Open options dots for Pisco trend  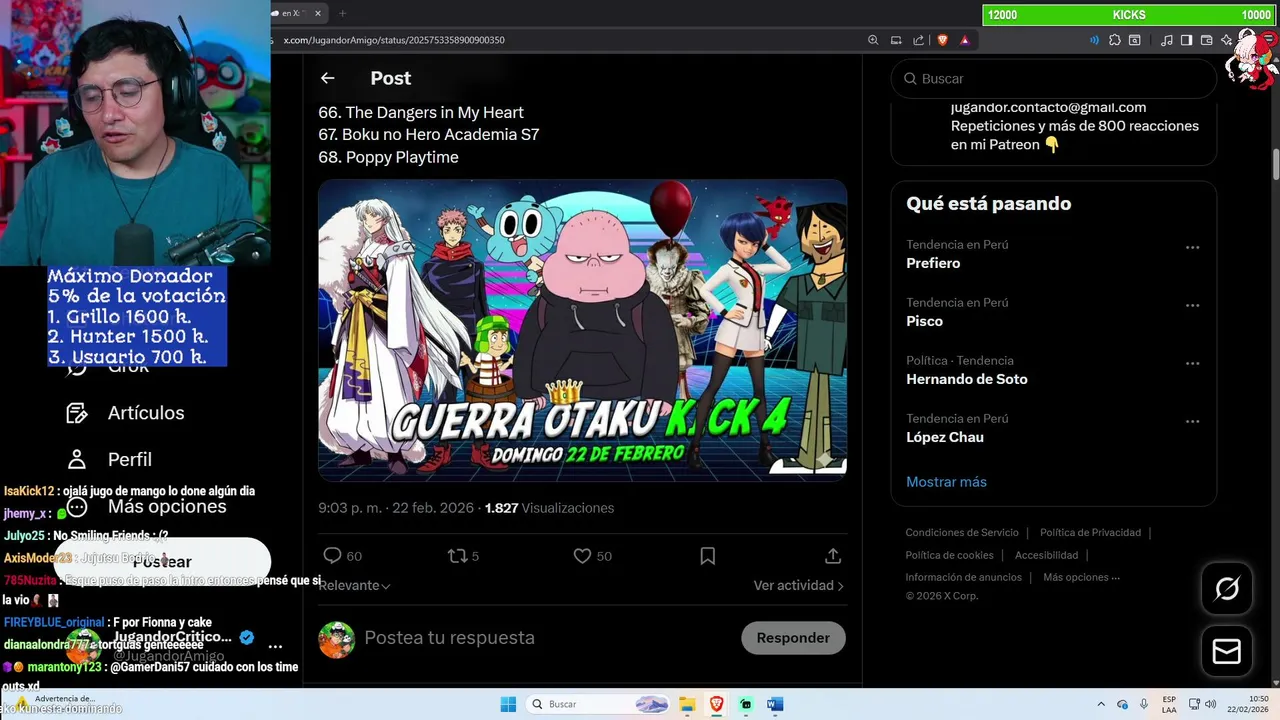tap(1192, 305)
